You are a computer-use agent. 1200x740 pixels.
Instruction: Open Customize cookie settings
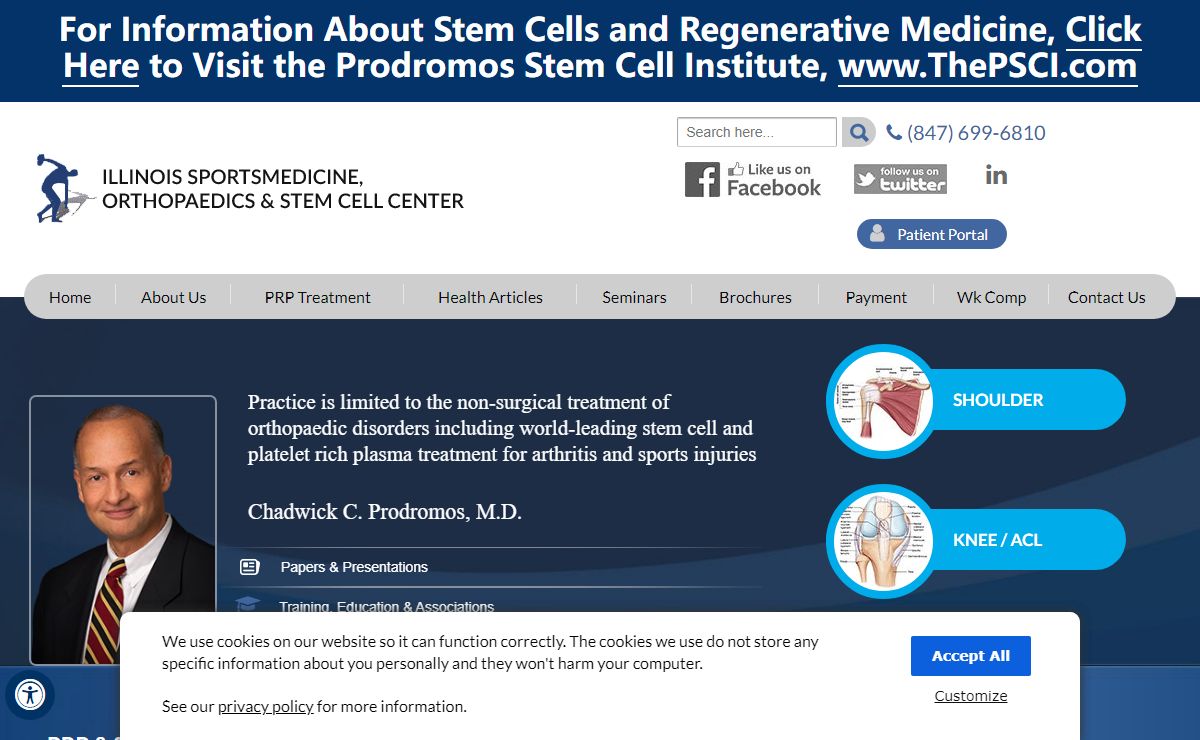tap(970, 696)
